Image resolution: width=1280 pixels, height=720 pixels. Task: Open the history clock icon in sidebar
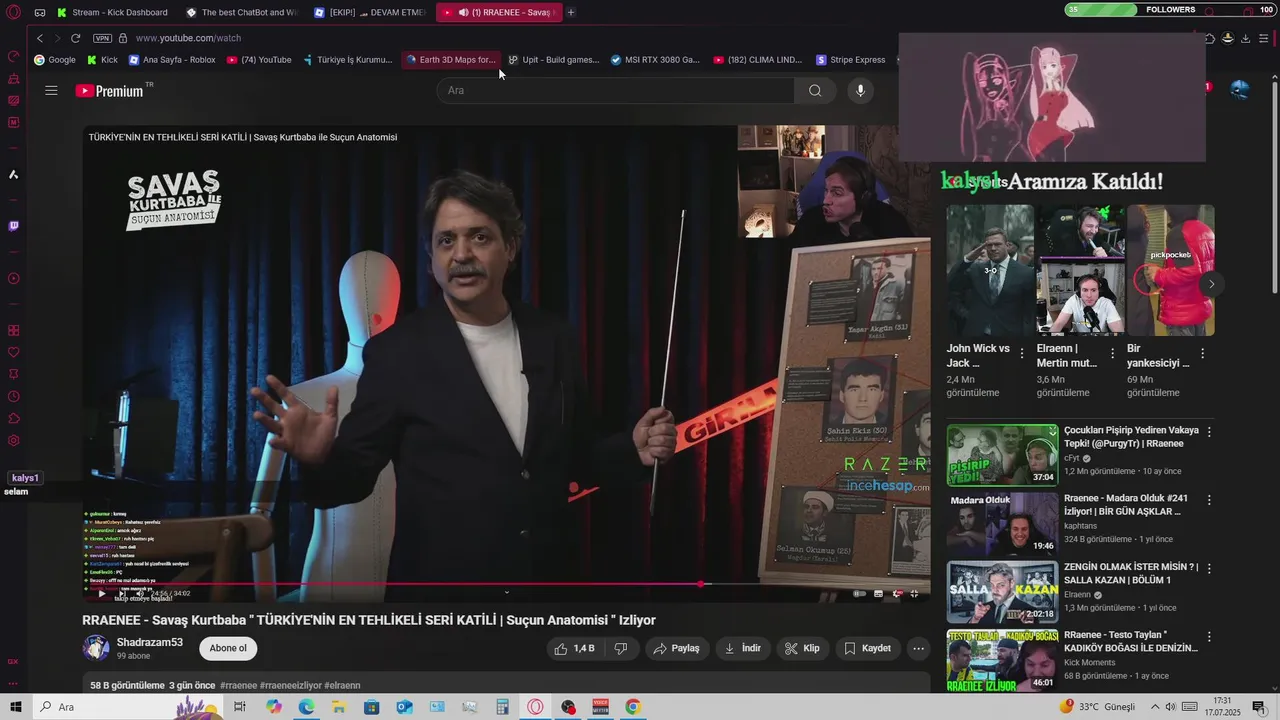coord(13,396)
